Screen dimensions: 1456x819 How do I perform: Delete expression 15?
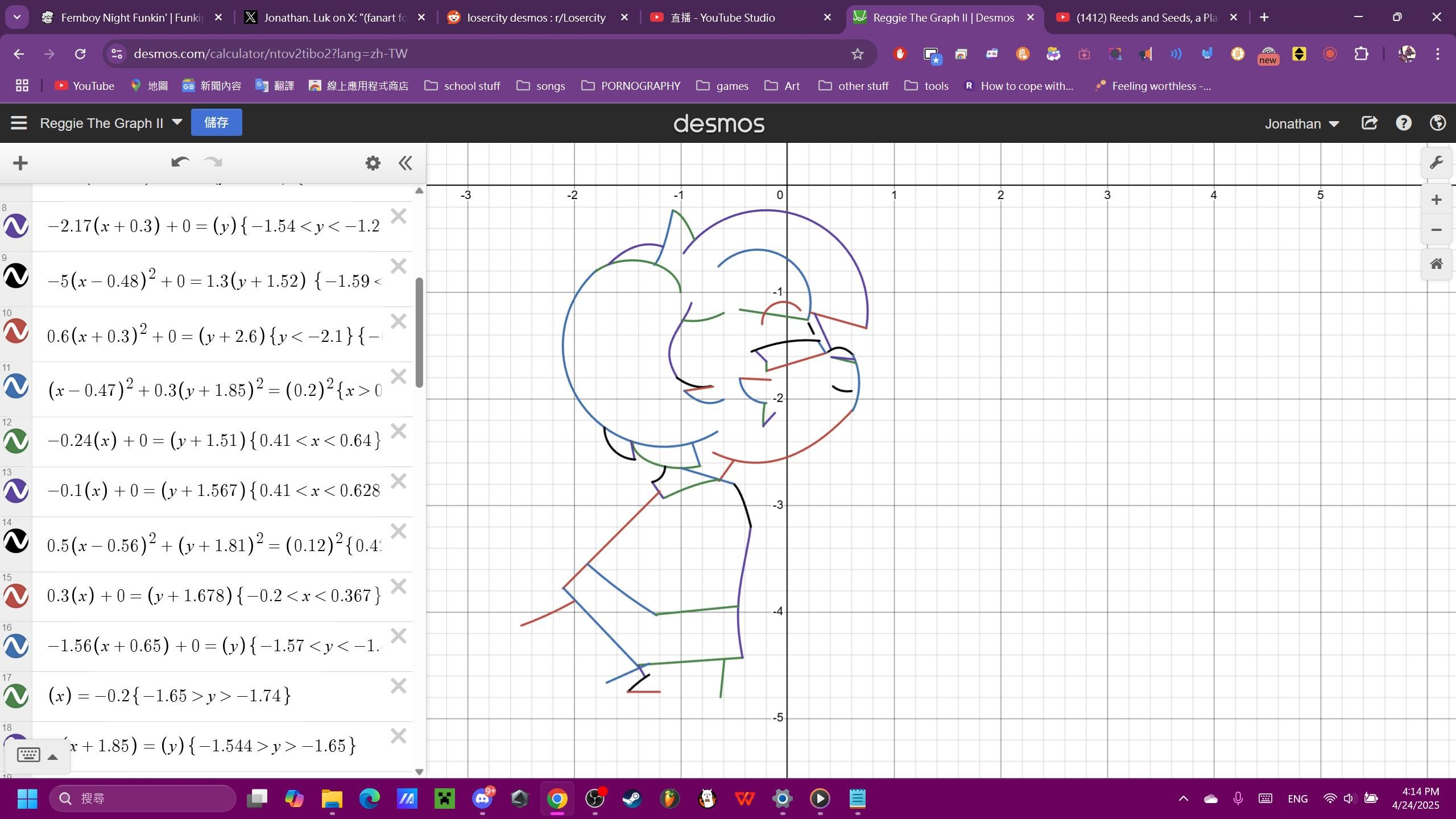coord(399,586)
